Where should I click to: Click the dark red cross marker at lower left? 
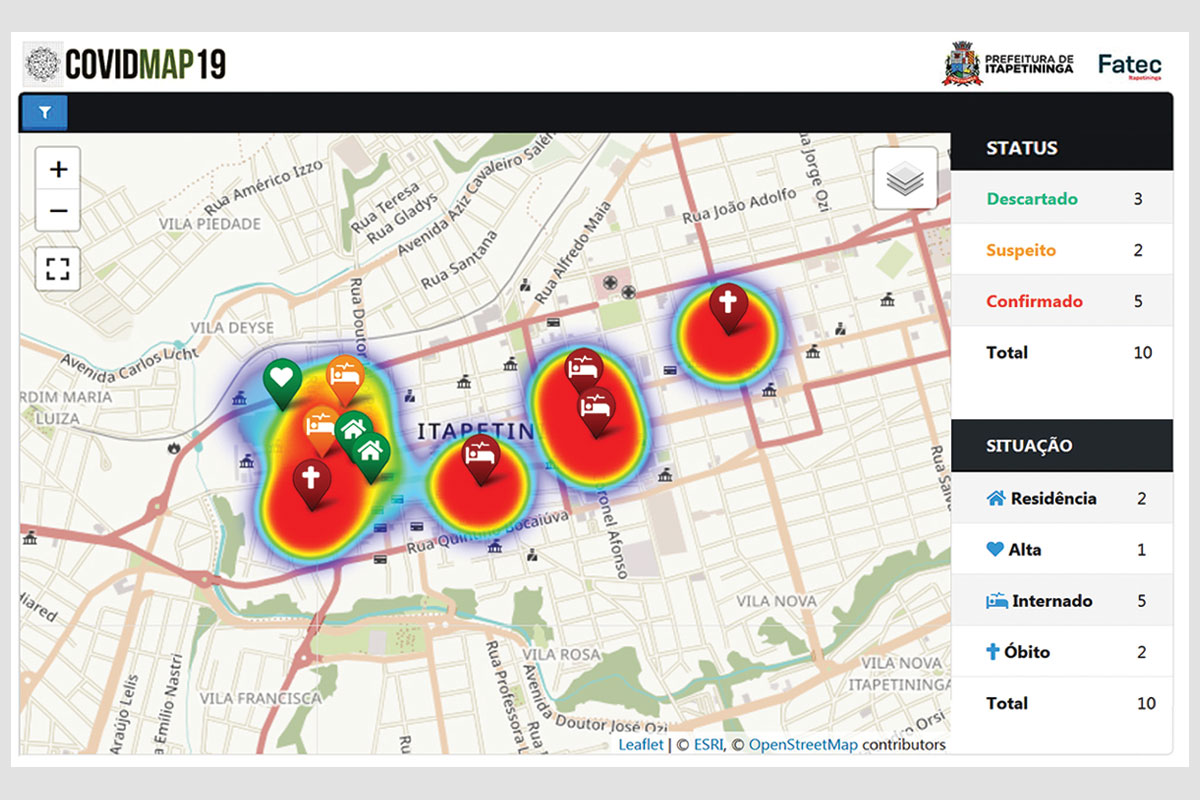click(311, 479)
